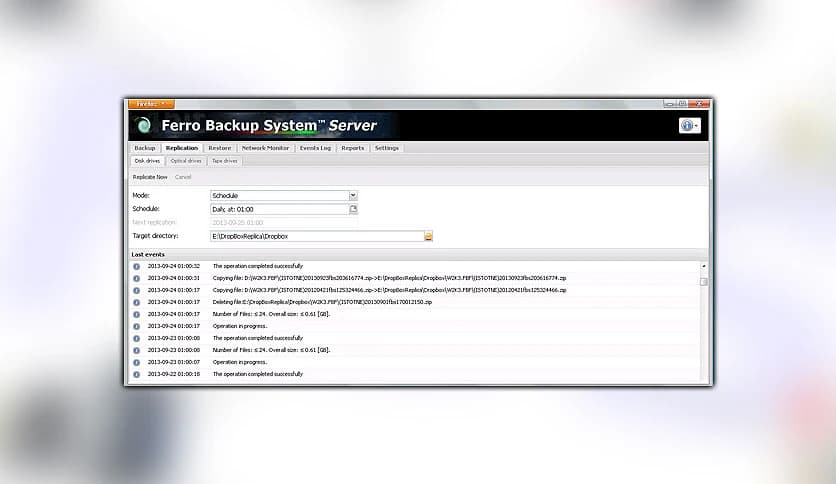Minimize the Ferro Backup System window
Screen dimensions: 836x484
tap(670, 104)
